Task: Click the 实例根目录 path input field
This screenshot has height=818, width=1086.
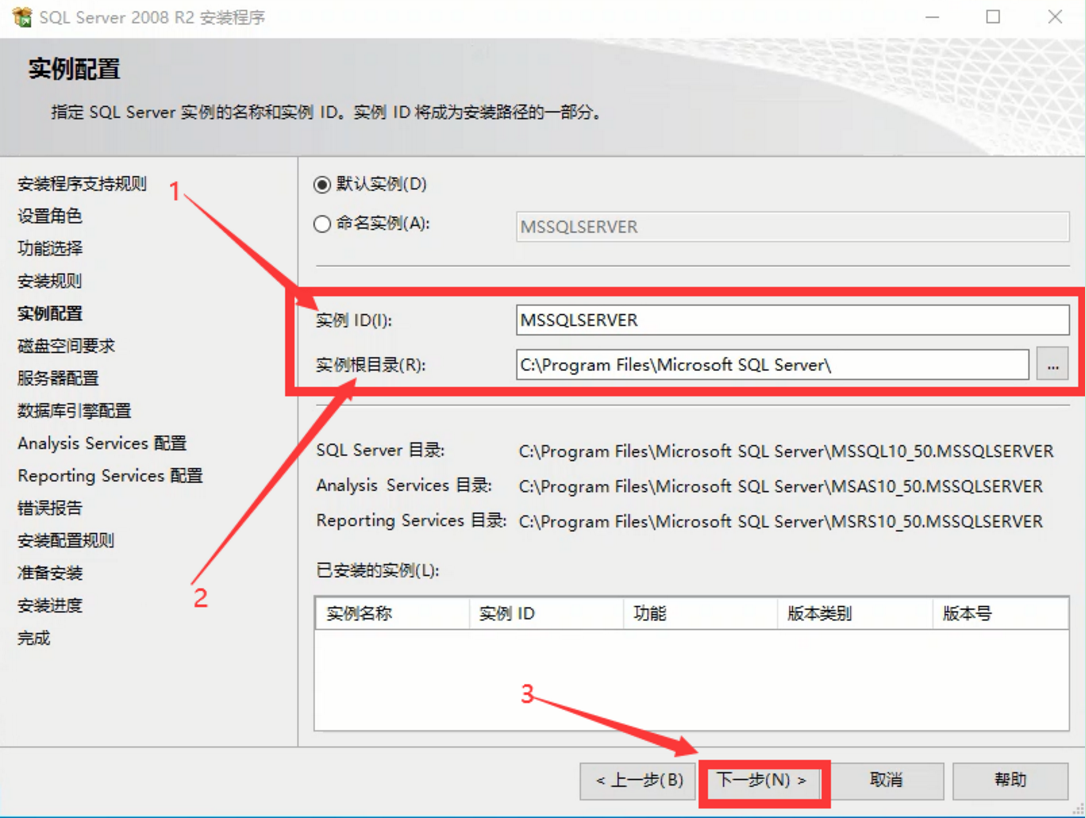Action: tap(772, 364)
